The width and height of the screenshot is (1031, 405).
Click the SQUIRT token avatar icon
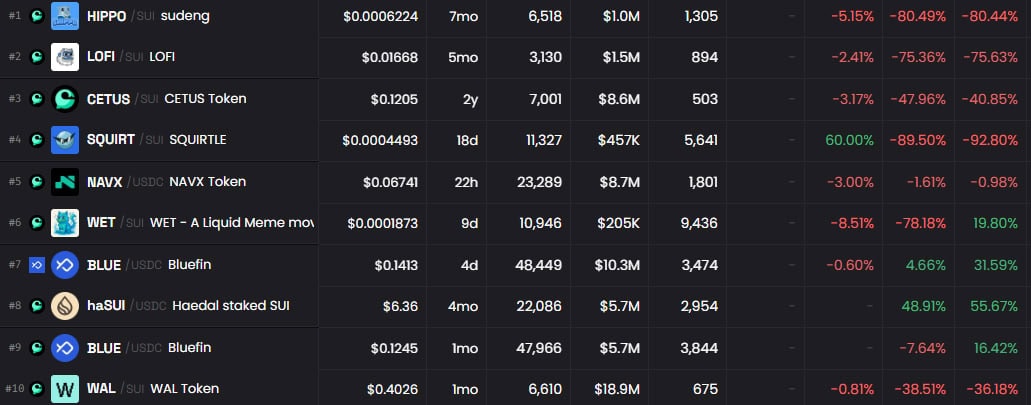coord(64,140)
